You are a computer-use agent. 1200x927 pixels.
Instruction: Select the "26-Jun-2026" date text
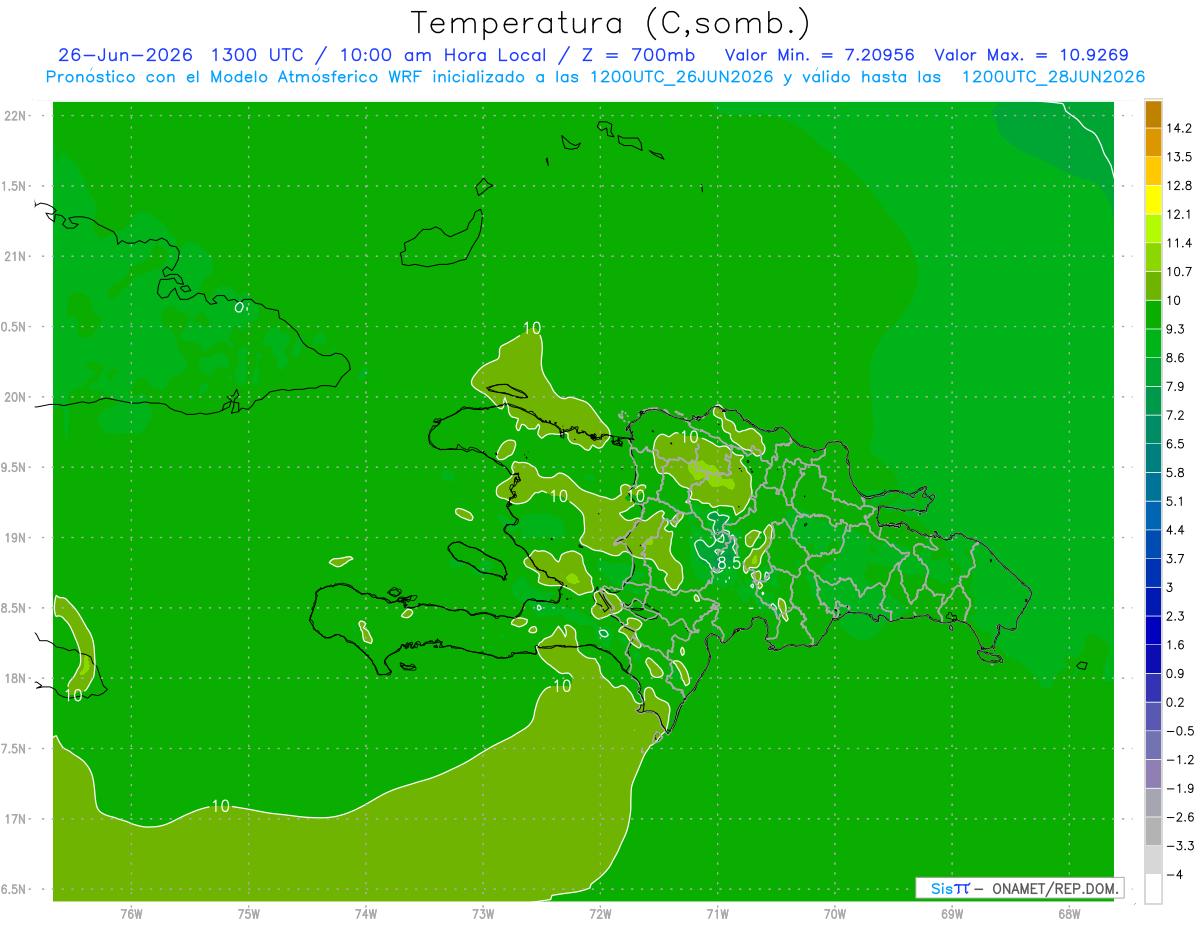[126, 55]
